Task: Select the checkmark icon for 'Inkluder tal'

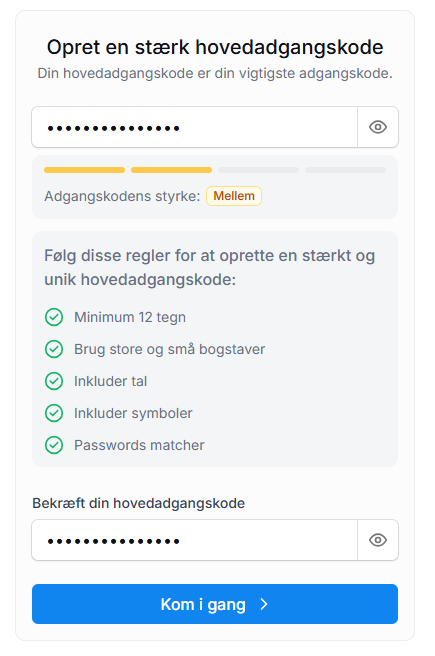Action: (x=54, y=381)
